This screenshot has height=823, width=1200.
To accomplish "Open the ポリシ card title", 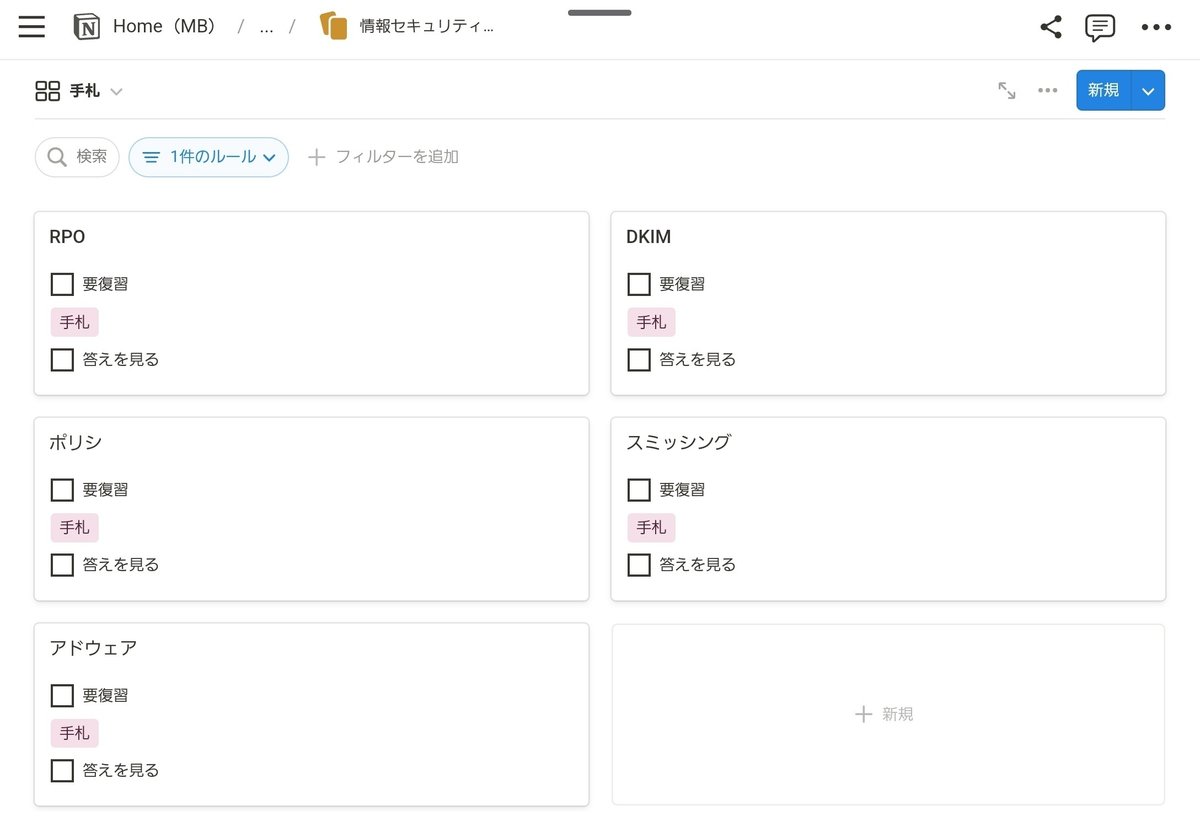I will click(76, 442).
